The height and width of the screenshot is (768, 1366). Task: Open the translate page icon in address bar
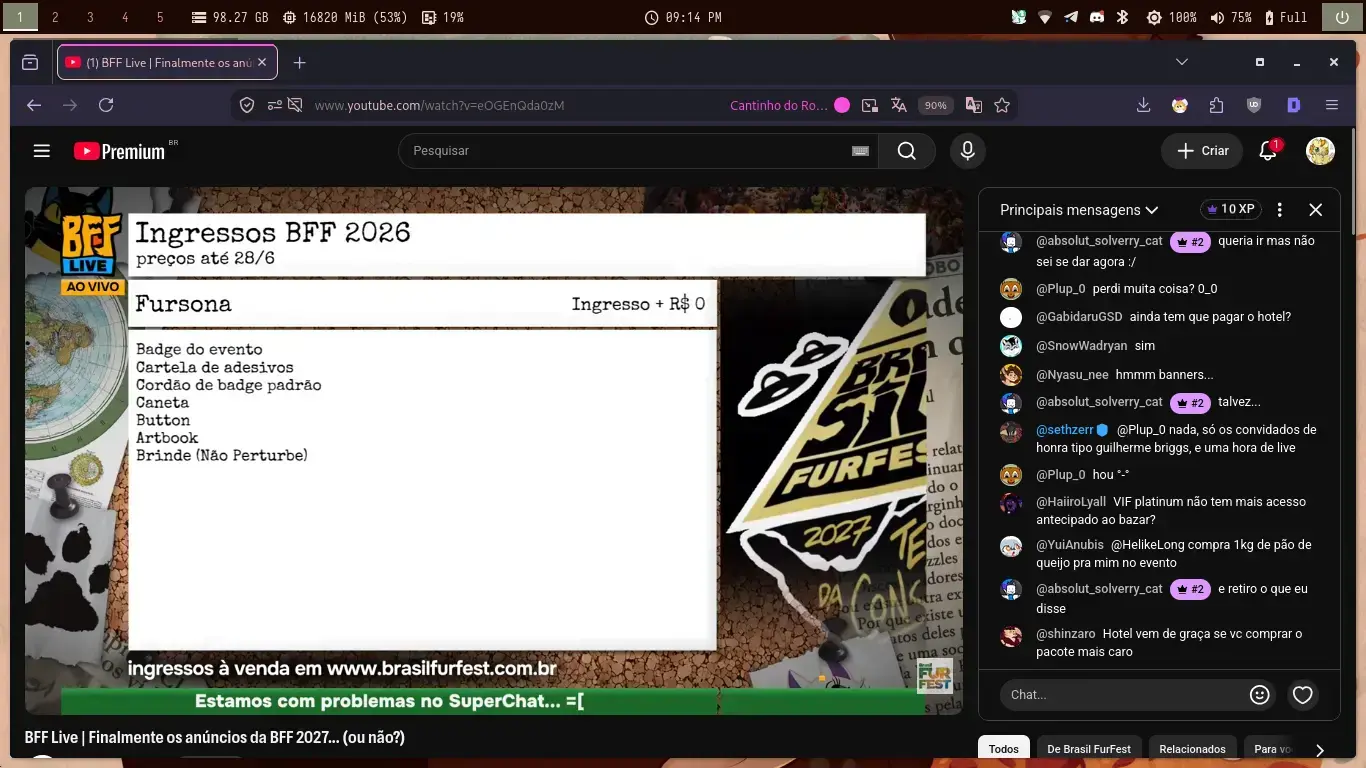click(x=898, y=105)
